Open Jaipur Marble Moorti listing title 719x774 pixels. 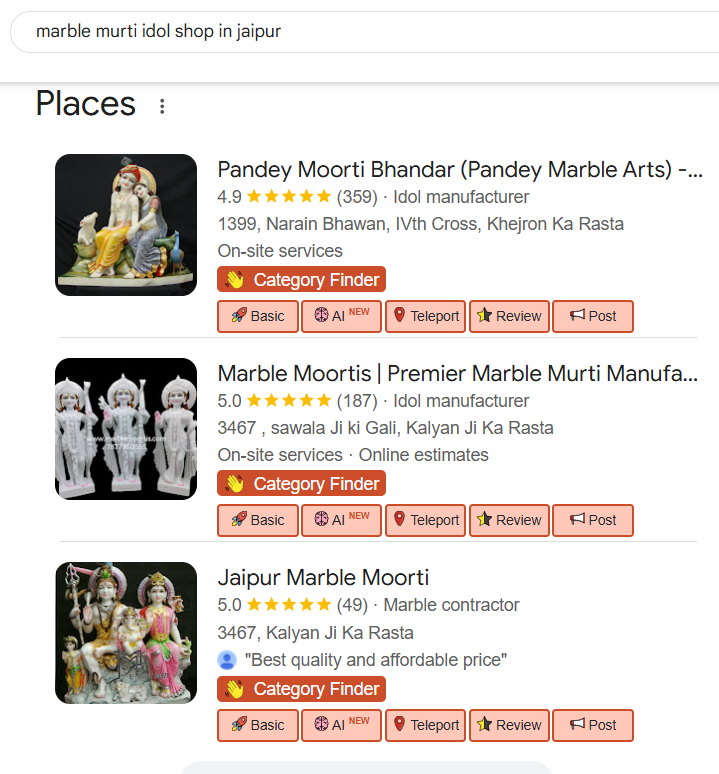(x=323, y=578)
